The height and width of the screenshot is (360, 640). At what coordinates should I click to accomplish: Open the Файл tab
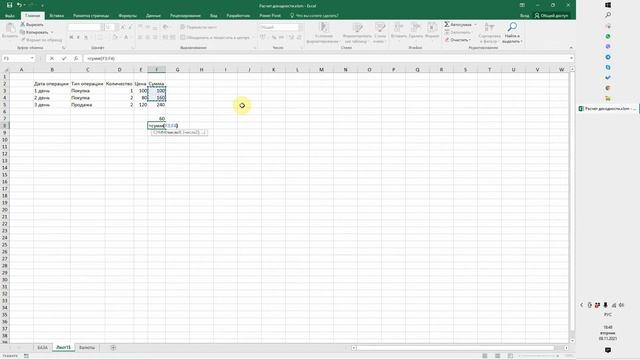[10, 16]
